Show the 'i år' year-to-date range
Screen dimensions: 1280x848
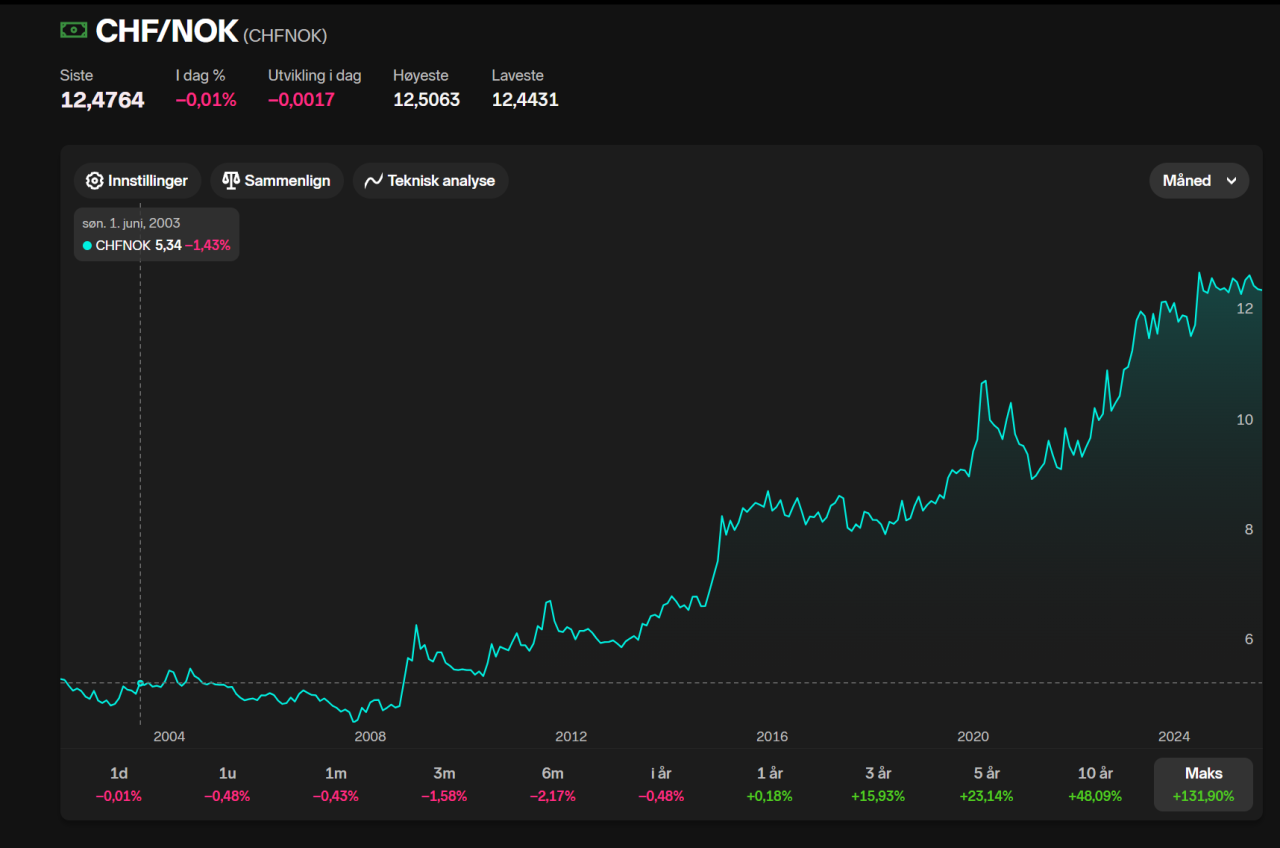click(661, 784)
